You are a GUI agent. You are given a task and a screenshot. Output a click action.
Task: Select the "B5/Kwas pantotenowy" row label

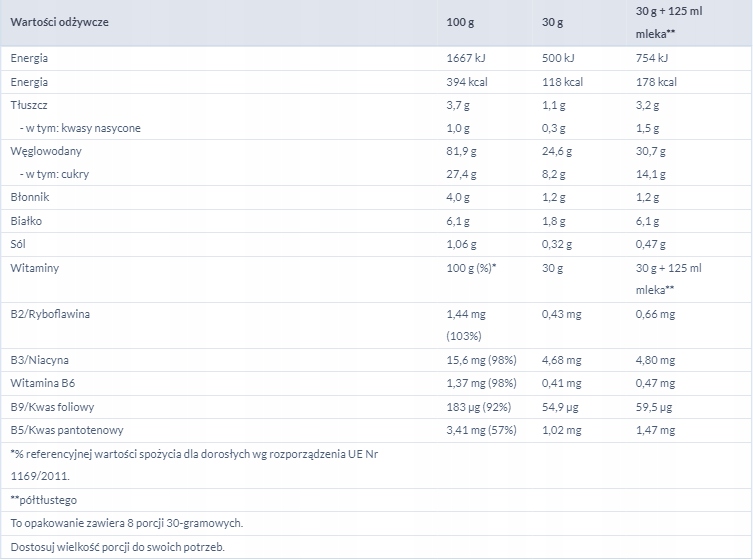click(64, 430)
